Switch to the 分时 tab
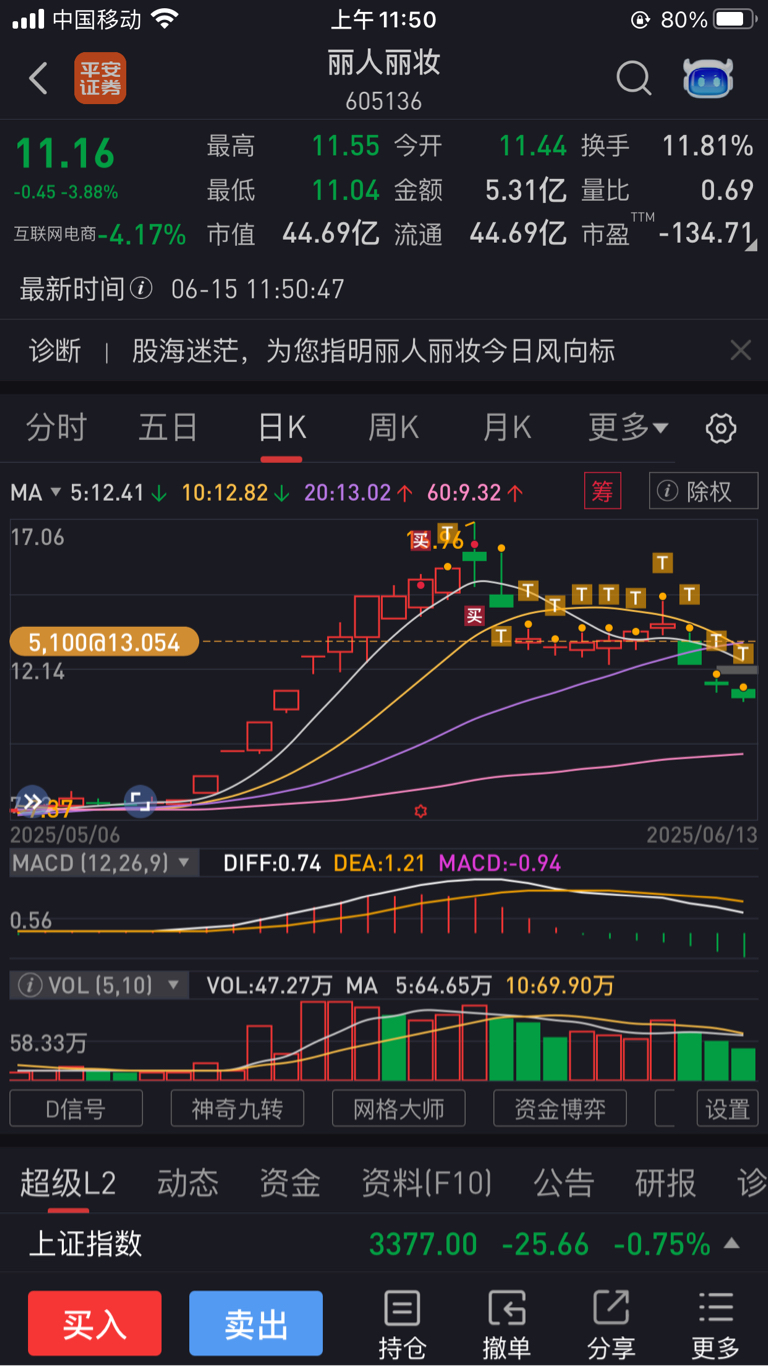Screen dimensions: 768x1366 pyautogui.click(x=56, y=429)
